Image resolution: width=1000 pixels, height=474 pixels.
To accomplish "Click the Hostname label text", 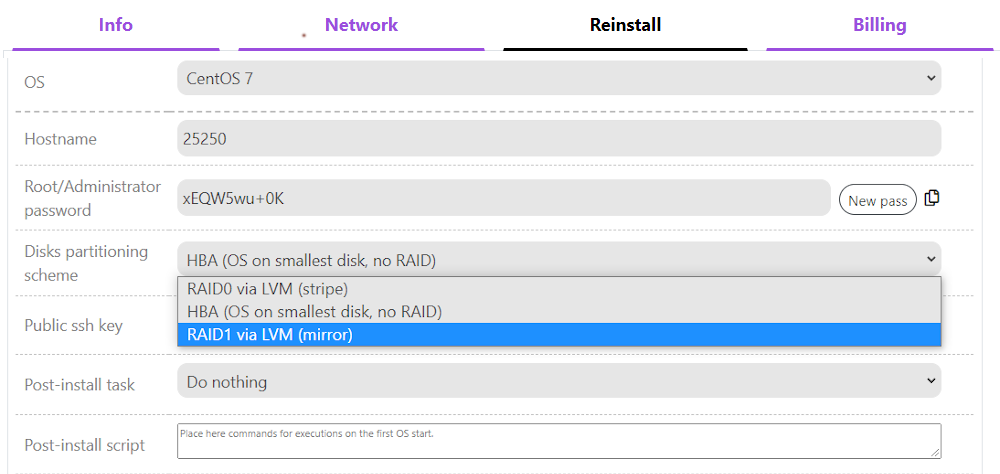I will [x=61, y=139].
